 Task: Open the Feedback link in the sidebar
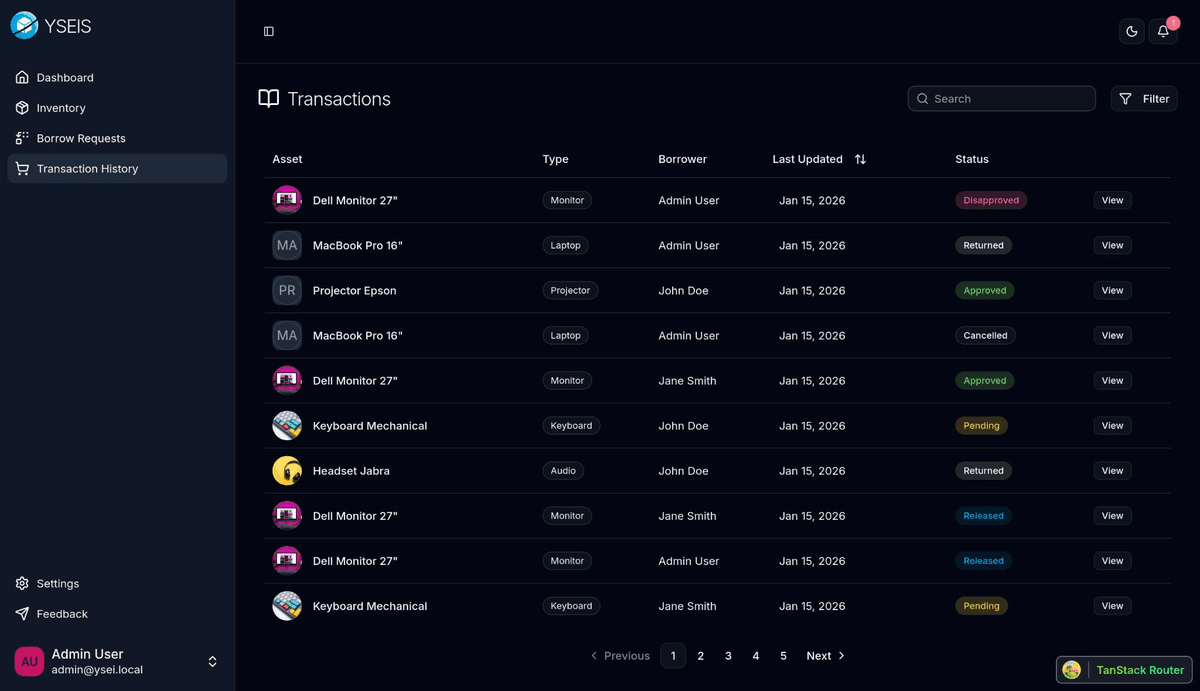pyautogui.click(x=62, y=614)
